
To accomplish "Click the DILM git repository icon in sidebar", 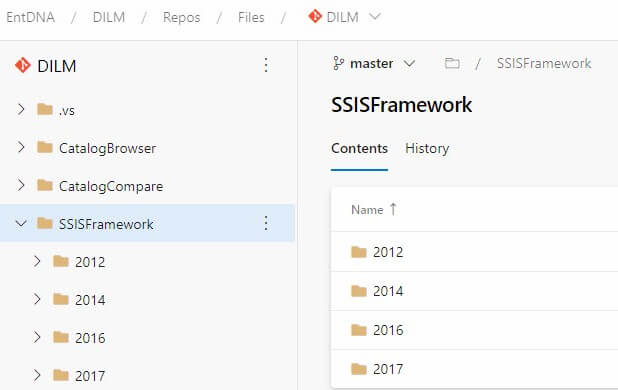I will click(x=22, y=65).
